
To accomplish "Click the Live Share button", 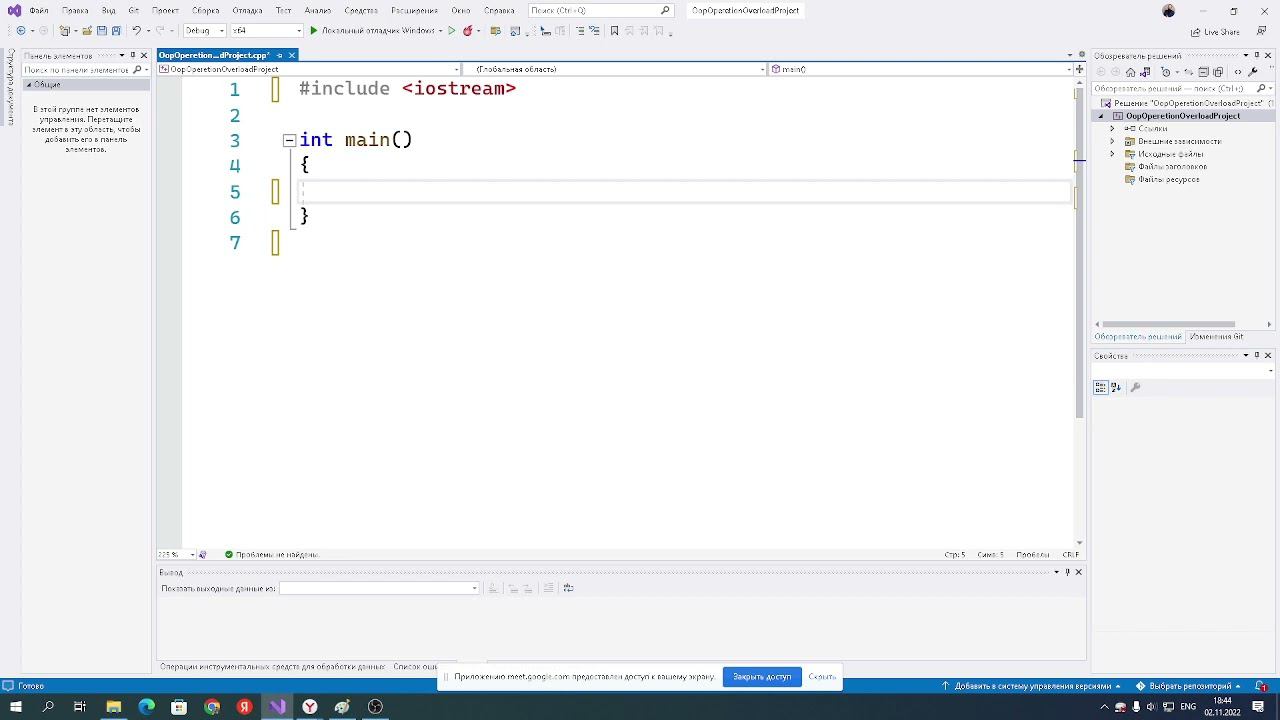I will (x=1214, y=31).
